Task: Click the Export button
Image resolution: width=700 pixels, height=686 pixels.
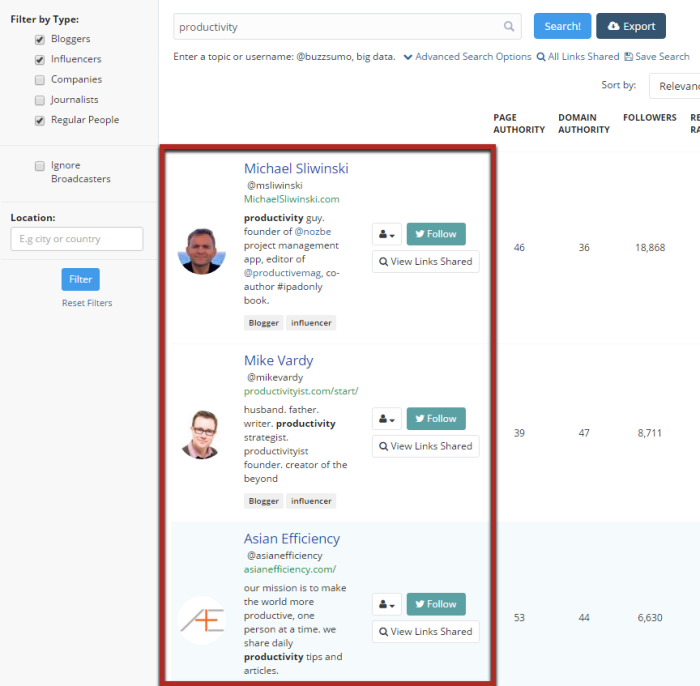Action: (631, 26)
